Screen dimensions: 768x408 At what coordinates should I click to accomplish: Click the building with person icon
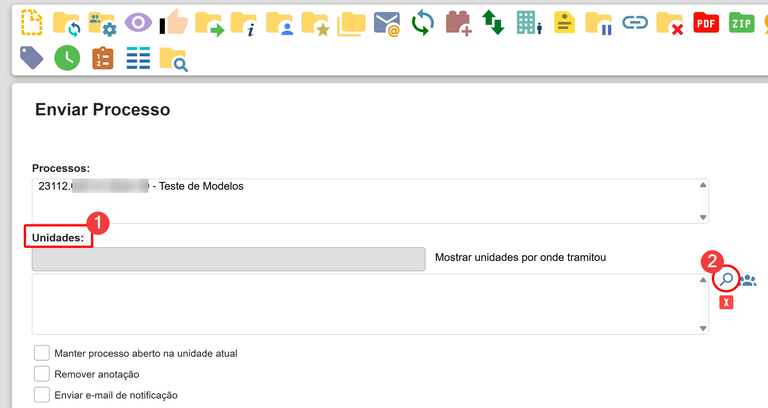pyautogui.click(x=529, y=23)
